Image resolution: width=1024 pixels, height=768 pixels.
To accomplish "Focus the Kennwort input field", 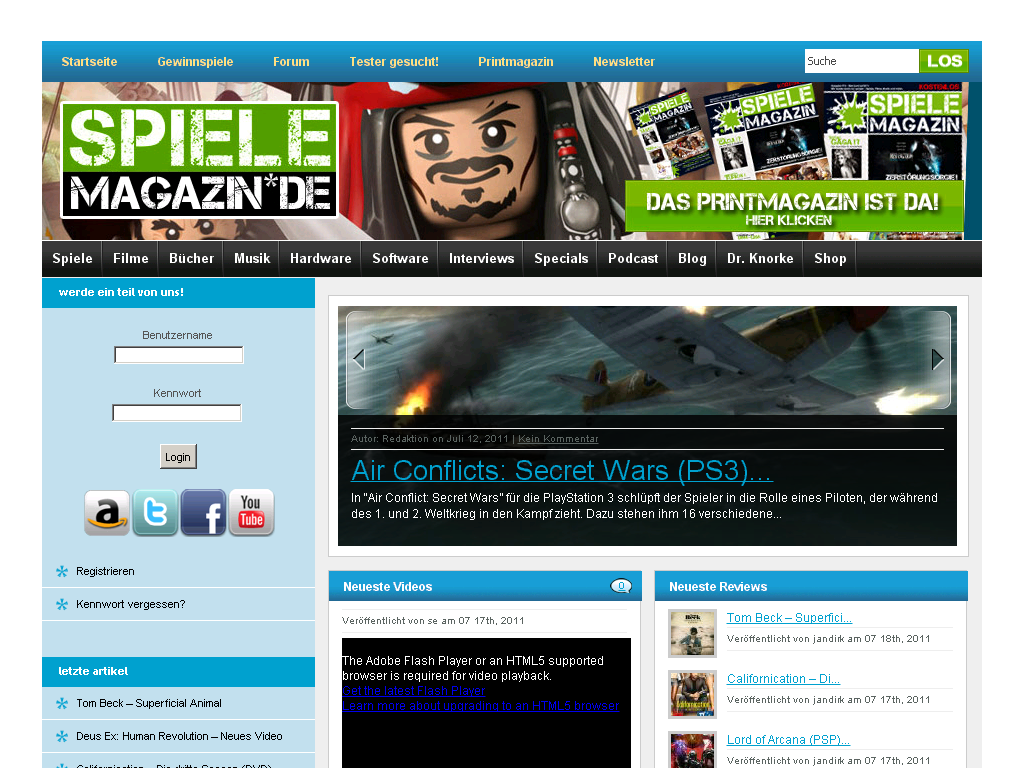I will pos(177,413).
